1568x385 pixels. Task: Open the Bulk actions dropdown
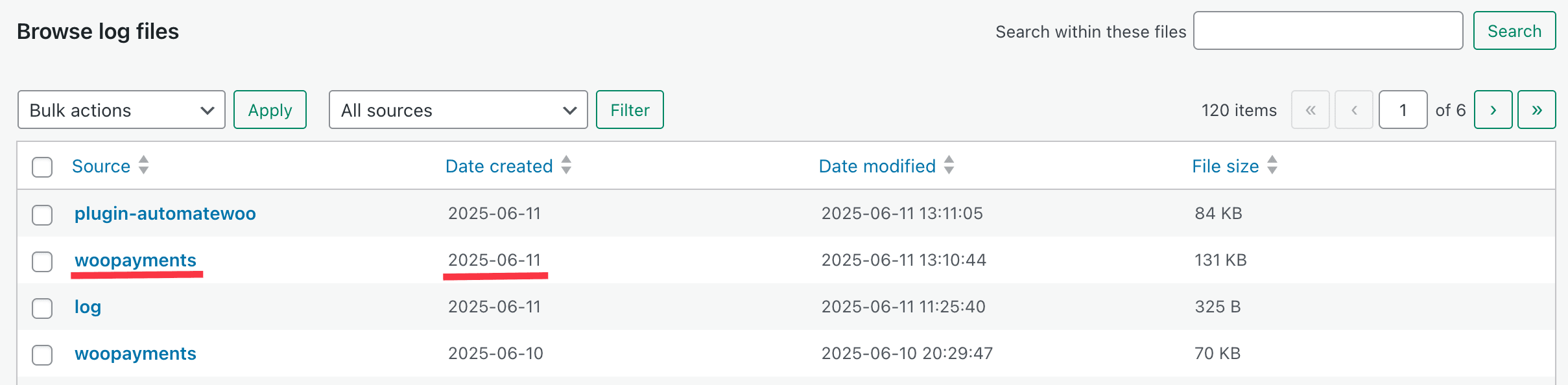tap(121, 110)
